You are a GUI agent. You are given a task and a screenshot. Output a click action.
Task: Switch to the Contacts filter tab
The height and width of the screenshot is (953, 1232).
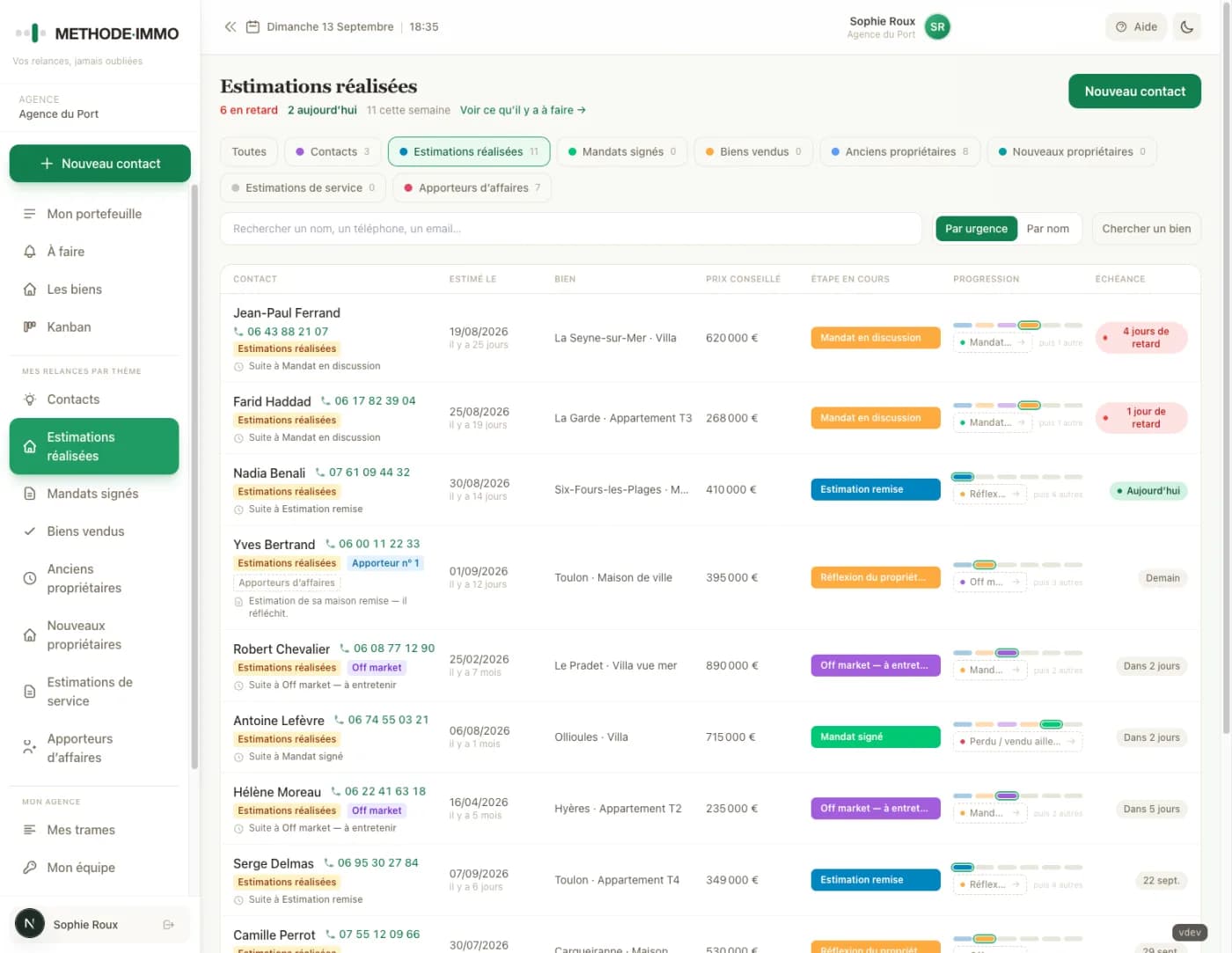coord(333,151)
